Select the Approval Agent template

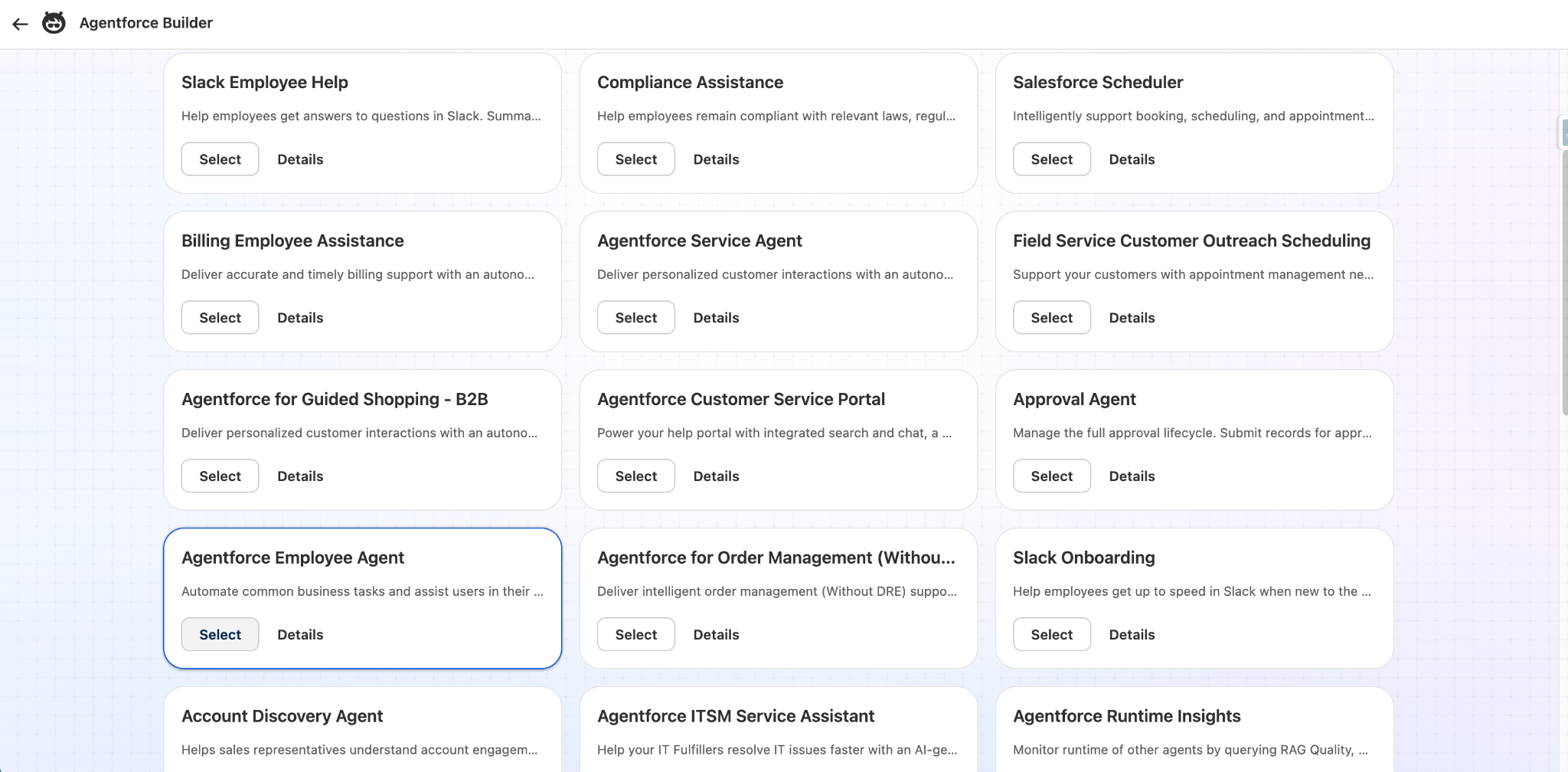(x=1051, y=476)
